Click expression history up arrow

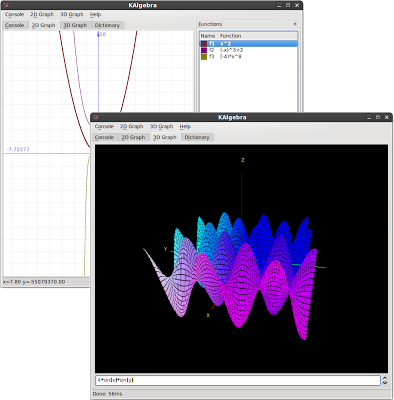[x=385, y=378]
